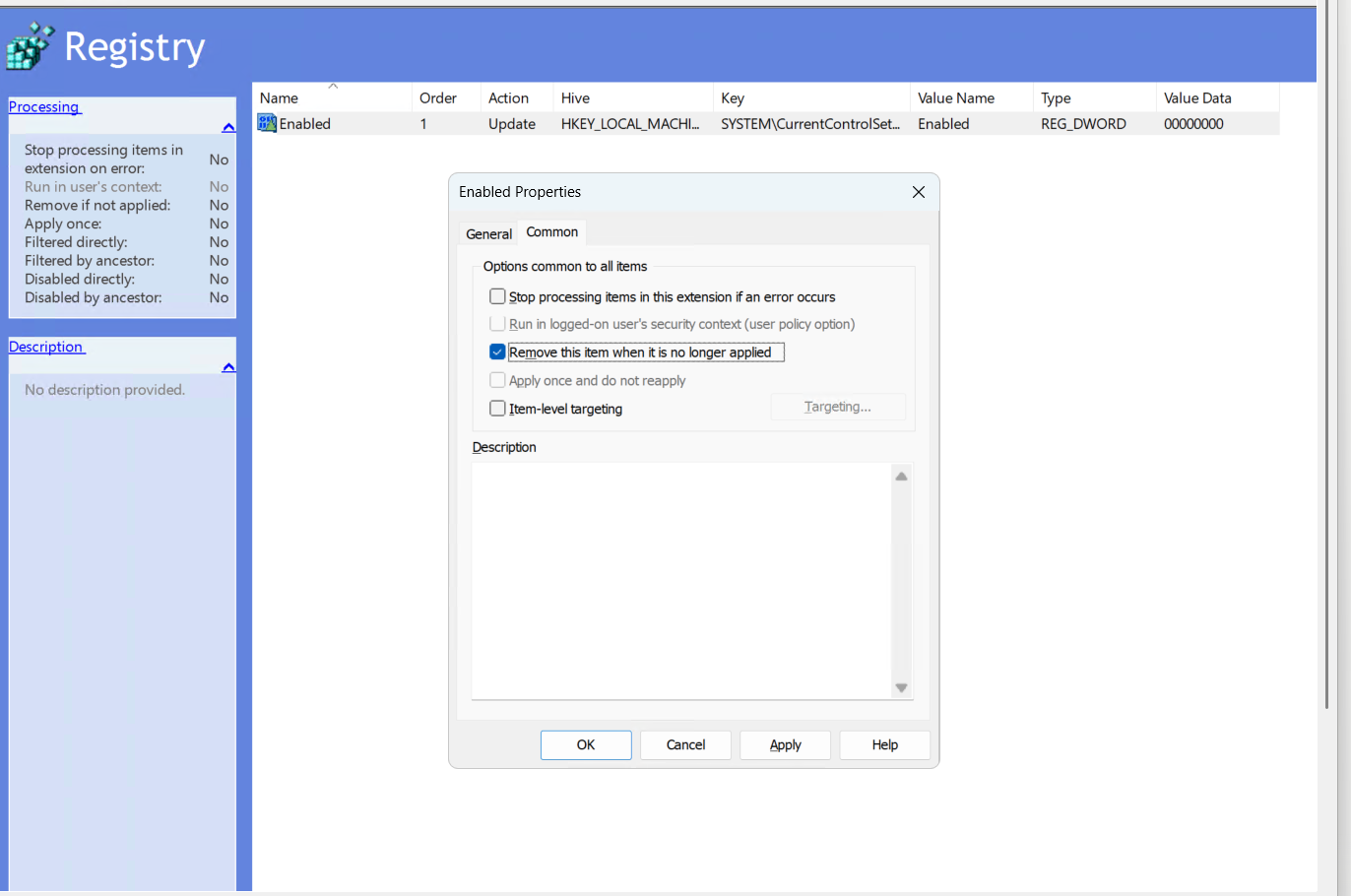Click the Filtered by ancestor label
The height and width of the screenshot is (896, 1351).
point(90,260)
